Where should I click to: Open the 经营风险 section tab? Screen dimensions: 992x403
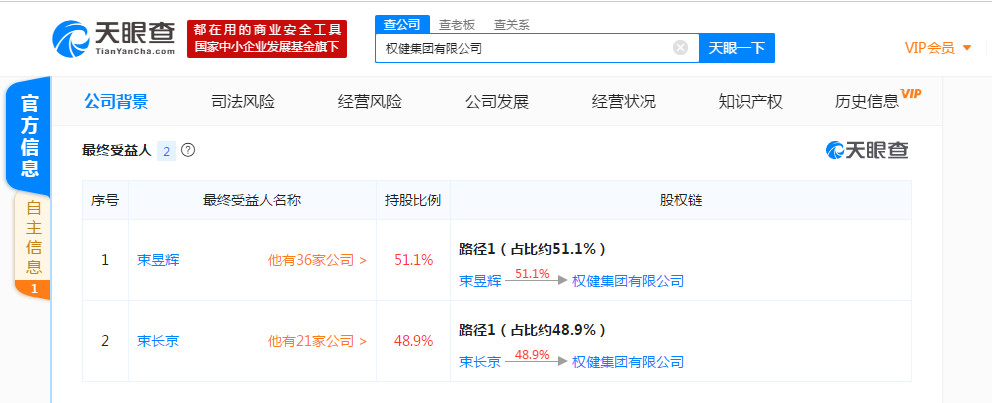370,102
